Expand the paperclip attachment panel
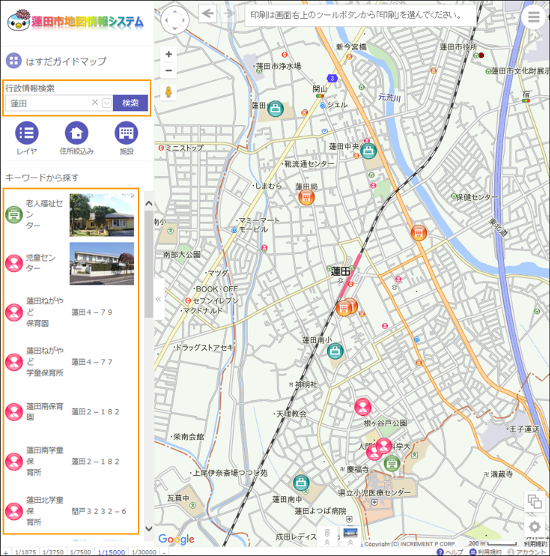550x556 pixels. (x=327, y=536)
